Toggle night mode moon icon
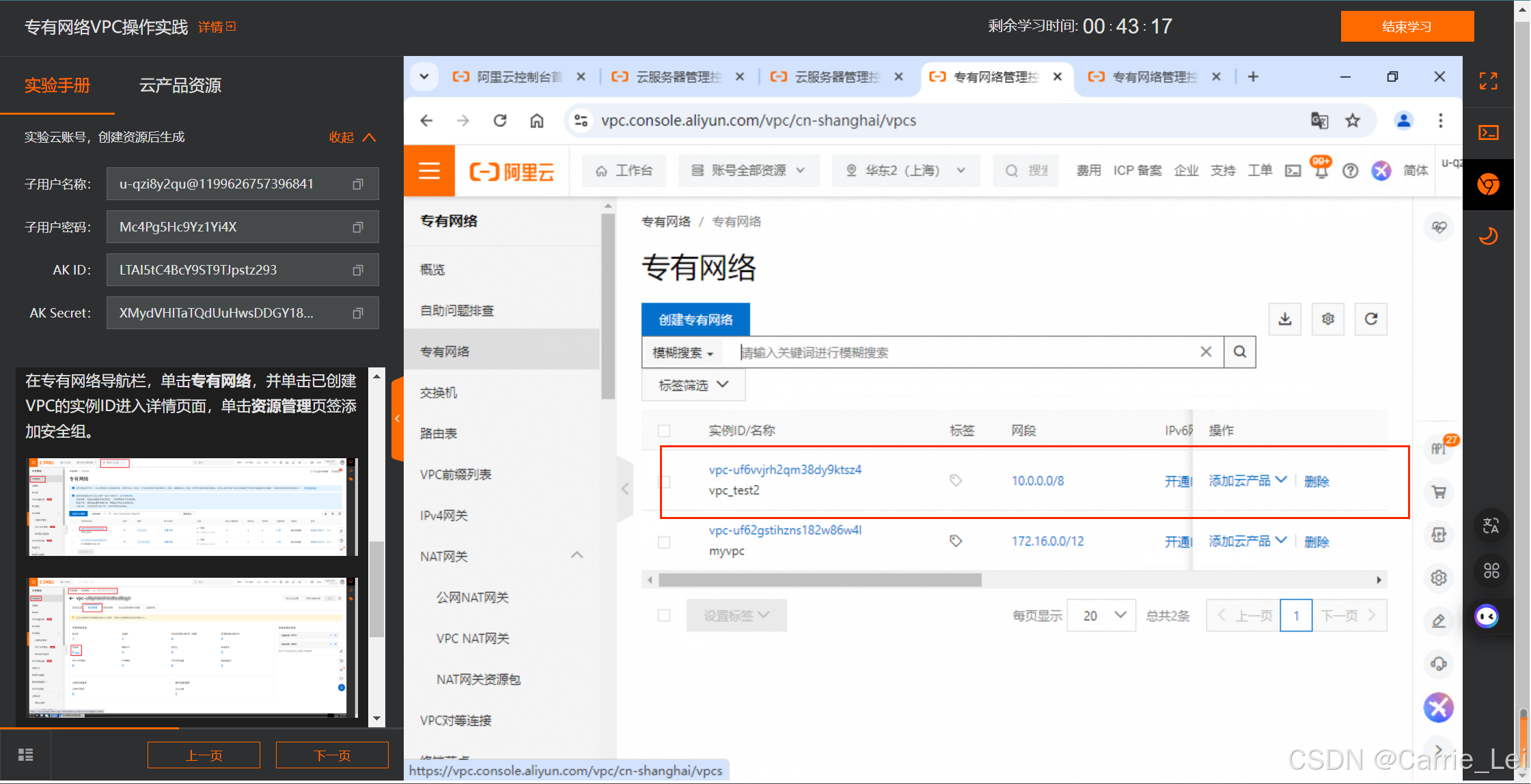1531x784 pixels. pos(1488,236)
